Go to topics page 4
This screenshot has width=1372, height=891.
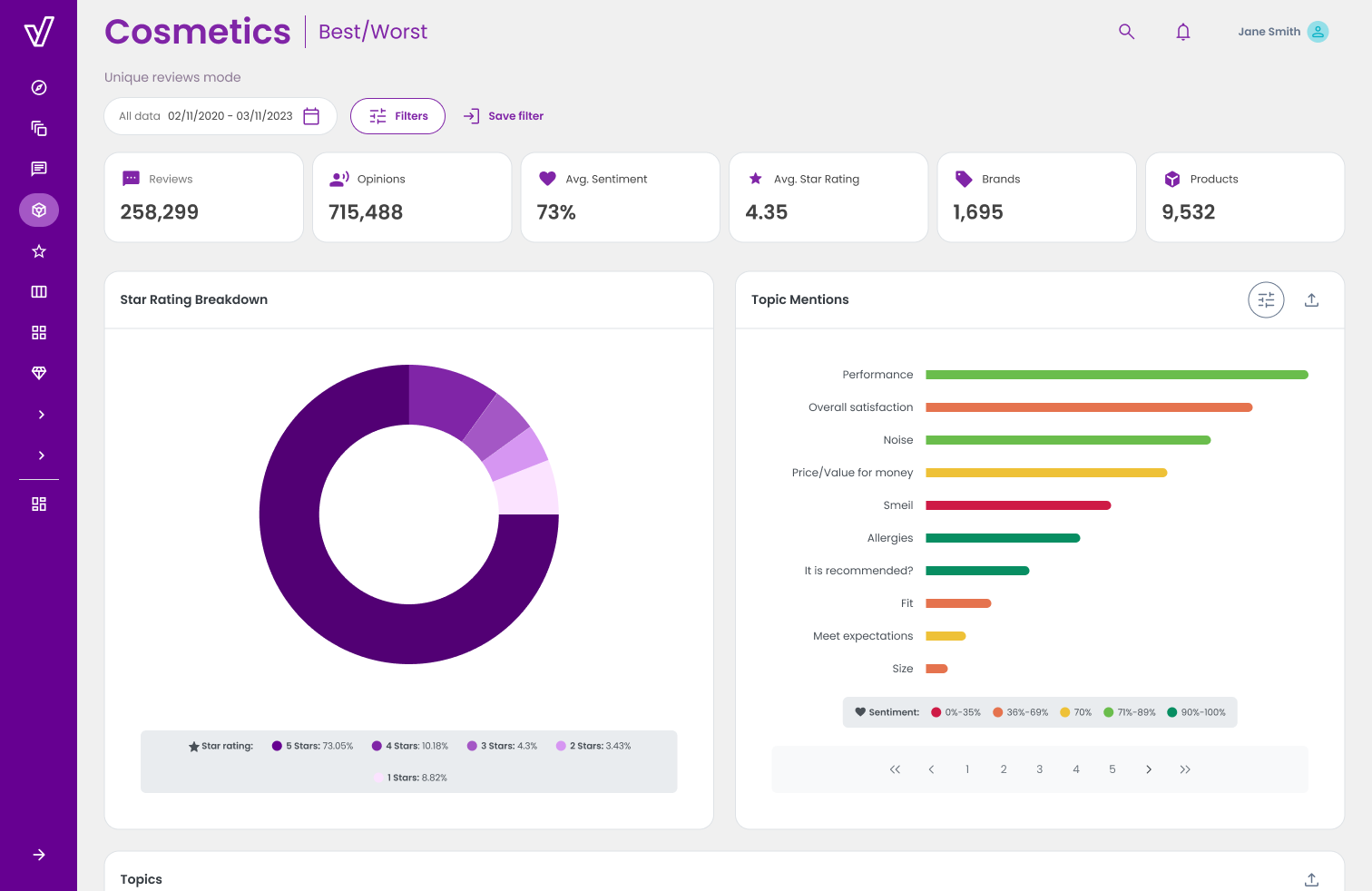pyautogui.click(x=1076, y=769)
